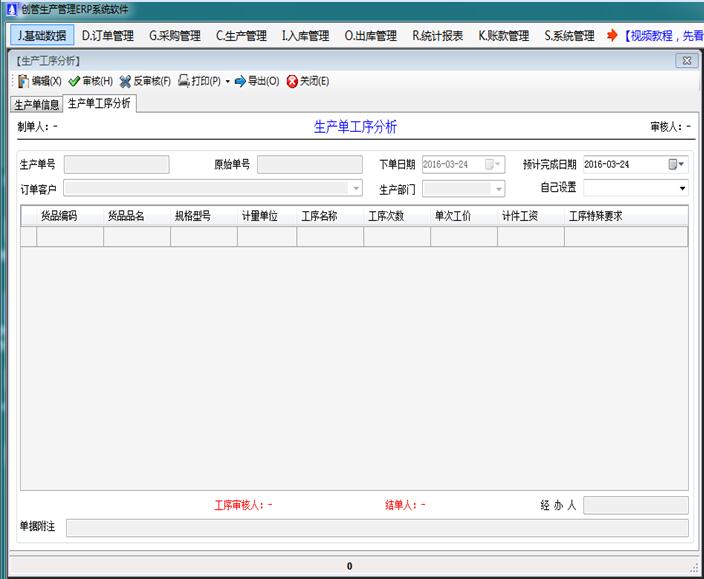704x579 pixels.
Task: Expand the 自己设置 dropdown
Action: [683, 188]
